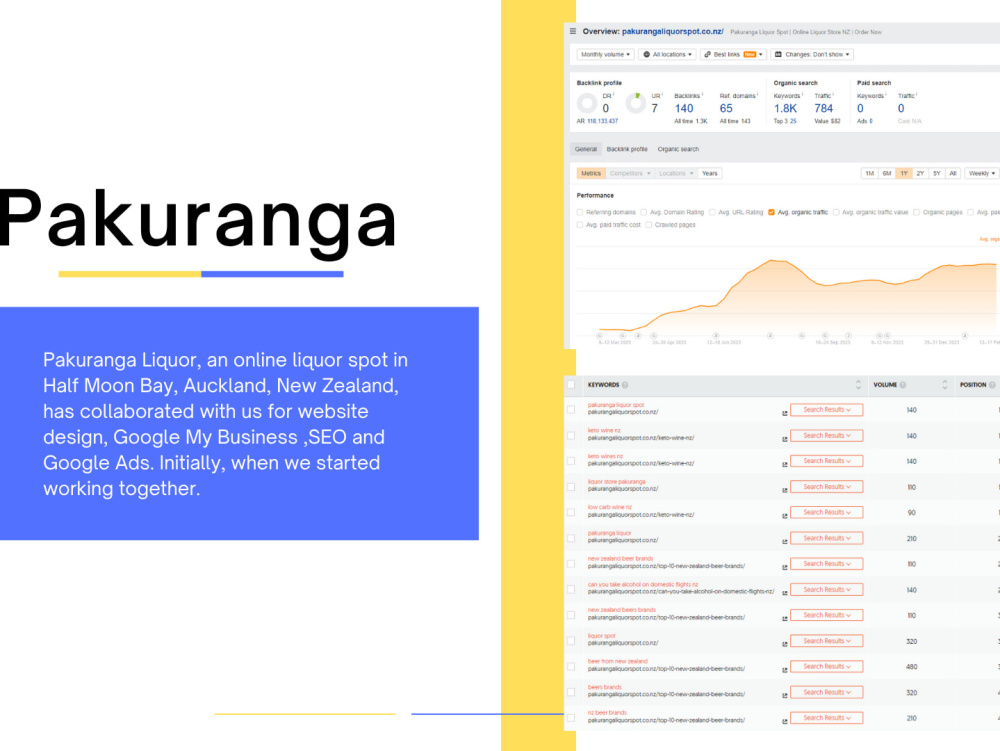Click the Ref. domains count 65

pos(726,108)
